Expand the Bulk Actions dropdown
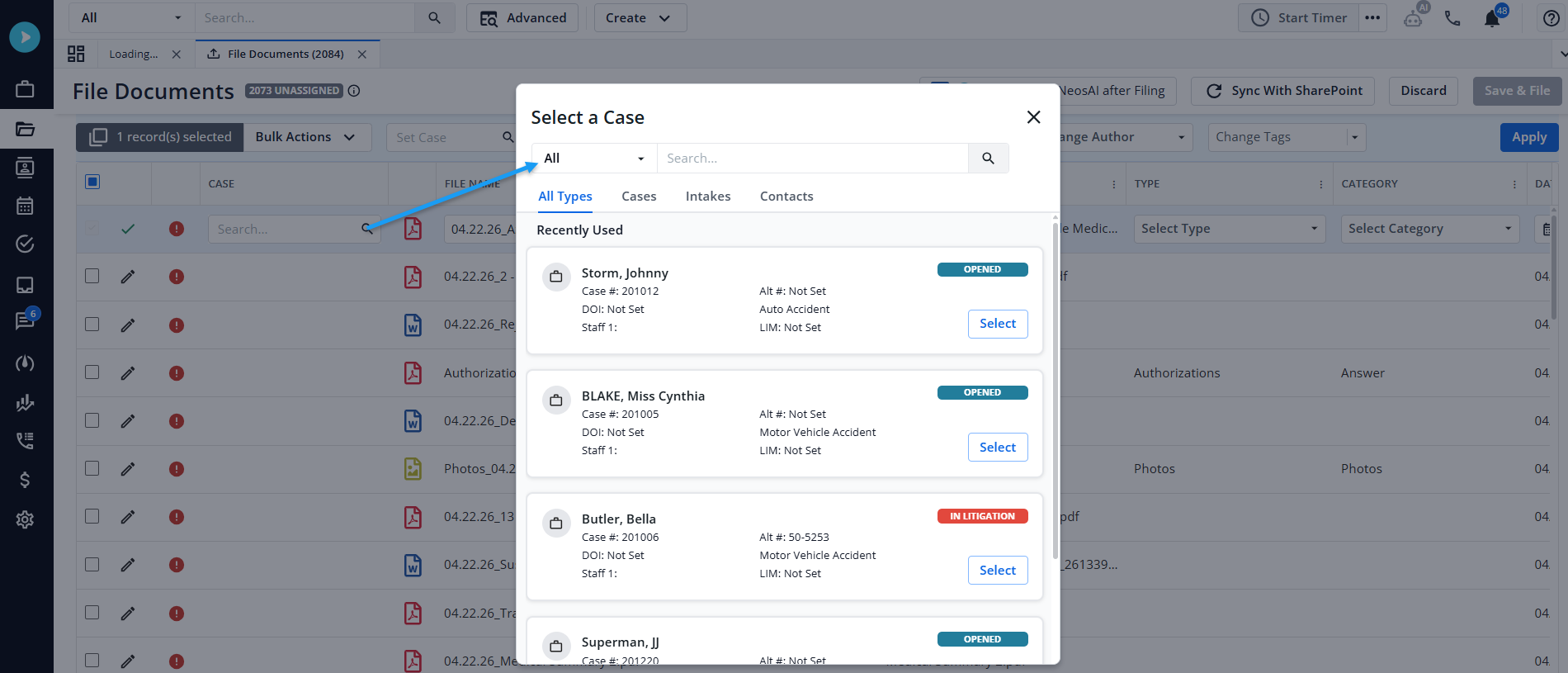 307,137
